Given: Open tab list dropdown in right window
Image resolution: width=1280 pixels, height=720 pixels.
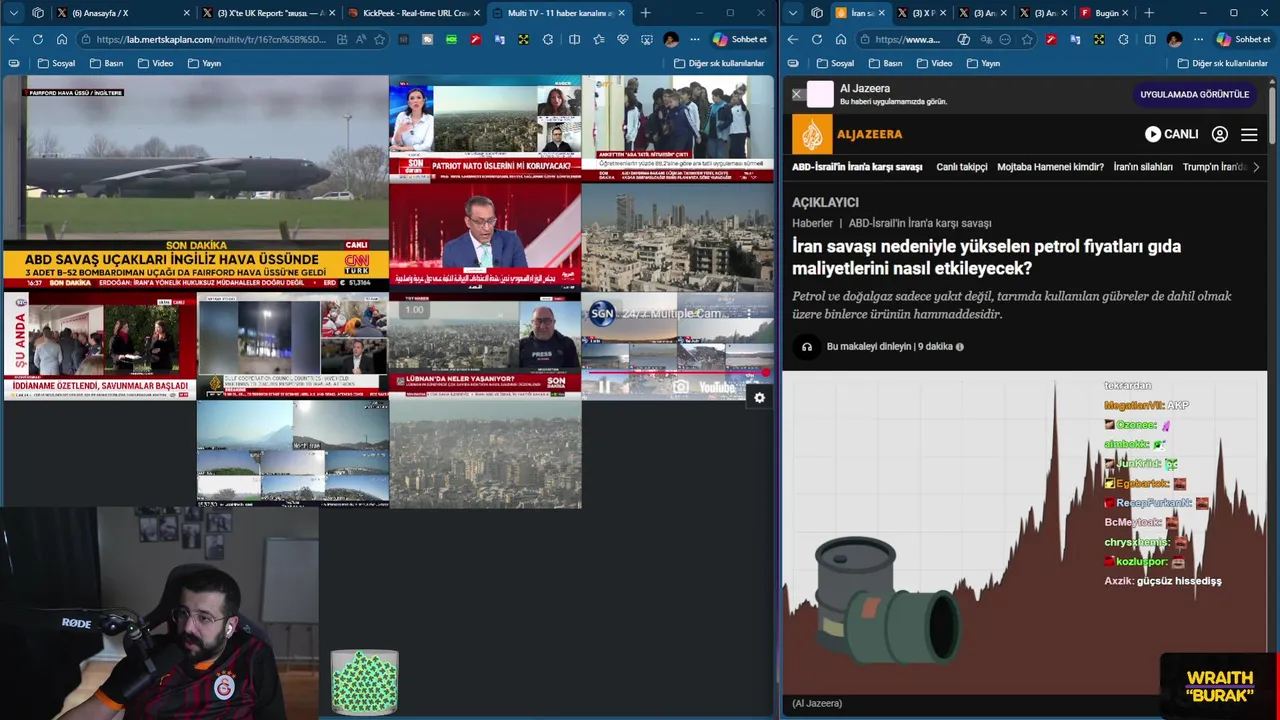Looking at the screenshot, I should point(793,13).
